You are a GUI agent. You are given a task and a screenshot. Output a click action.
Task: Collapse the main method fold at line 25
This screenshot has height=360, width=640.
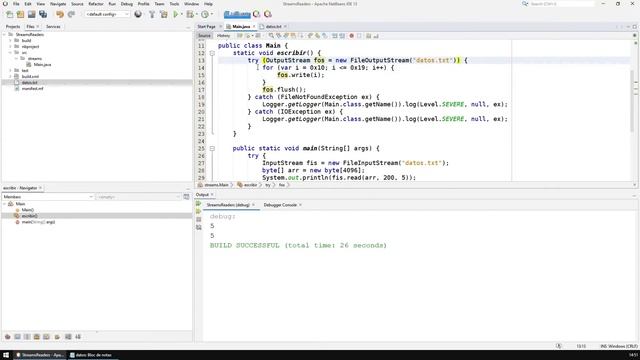[212, 149]
